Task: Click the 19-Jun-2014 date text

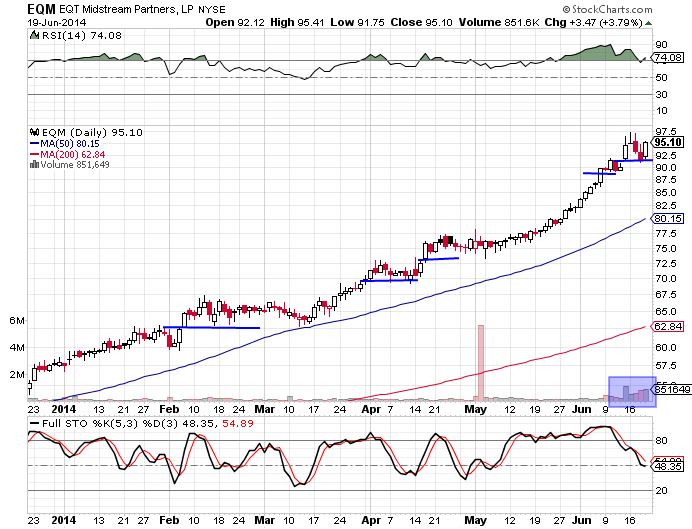Action: tap(57, 23)
